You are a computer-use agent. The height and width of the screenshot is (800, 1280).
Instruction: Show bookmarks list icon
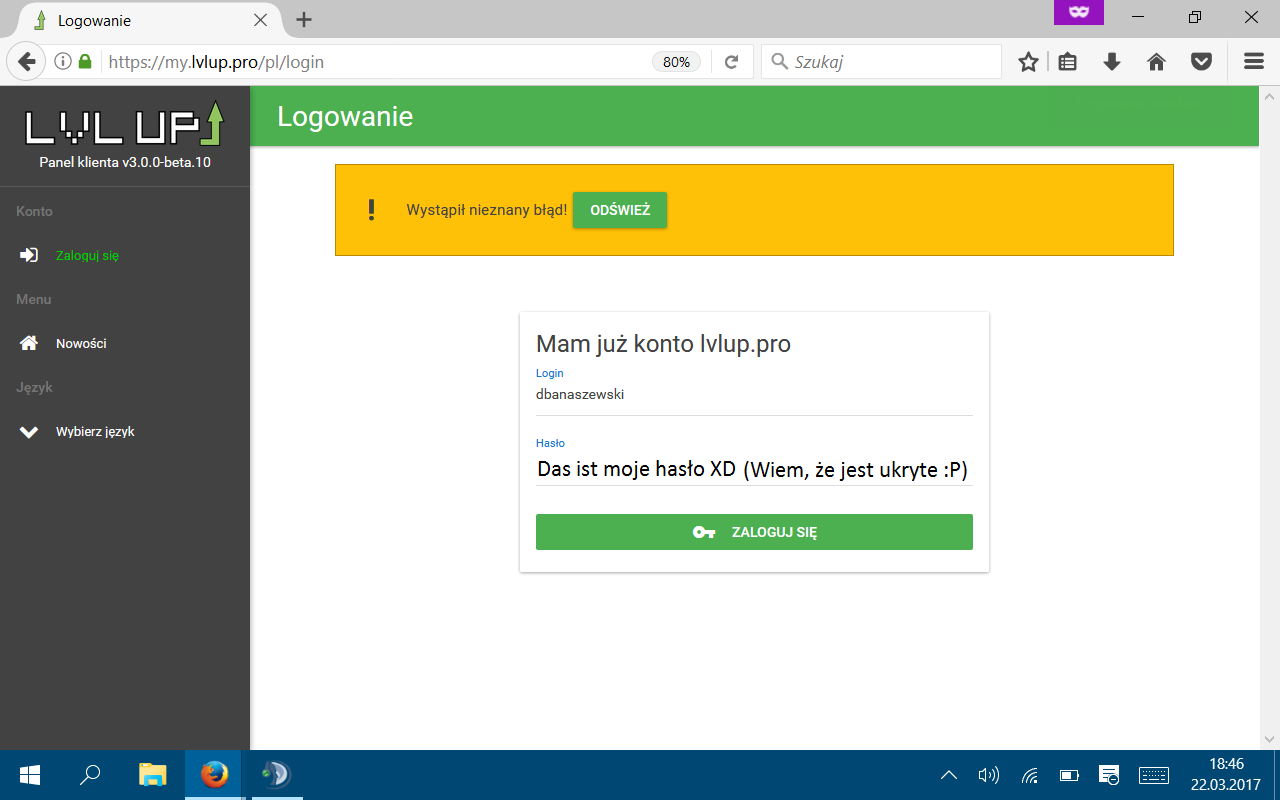click(1068, 62)
